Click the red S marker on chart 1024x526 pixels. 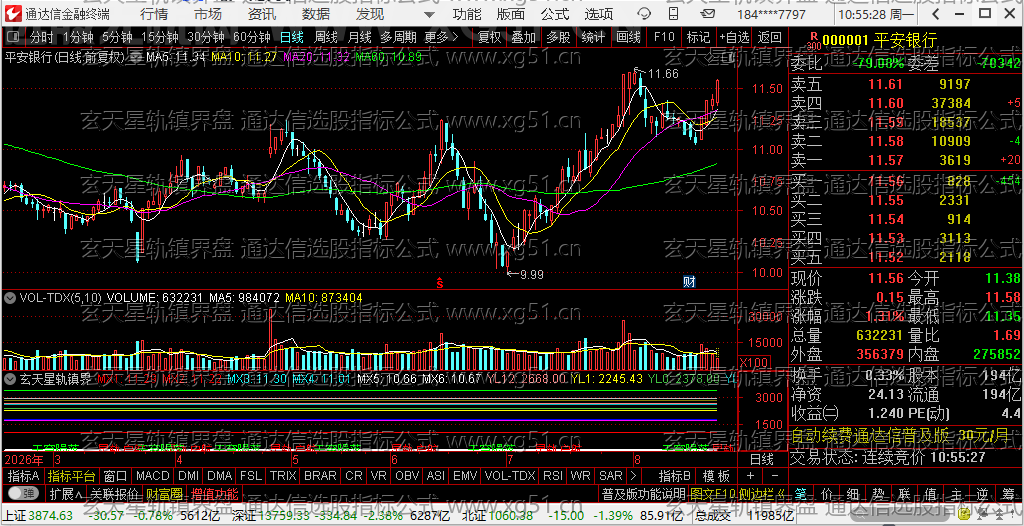[440, 282]
